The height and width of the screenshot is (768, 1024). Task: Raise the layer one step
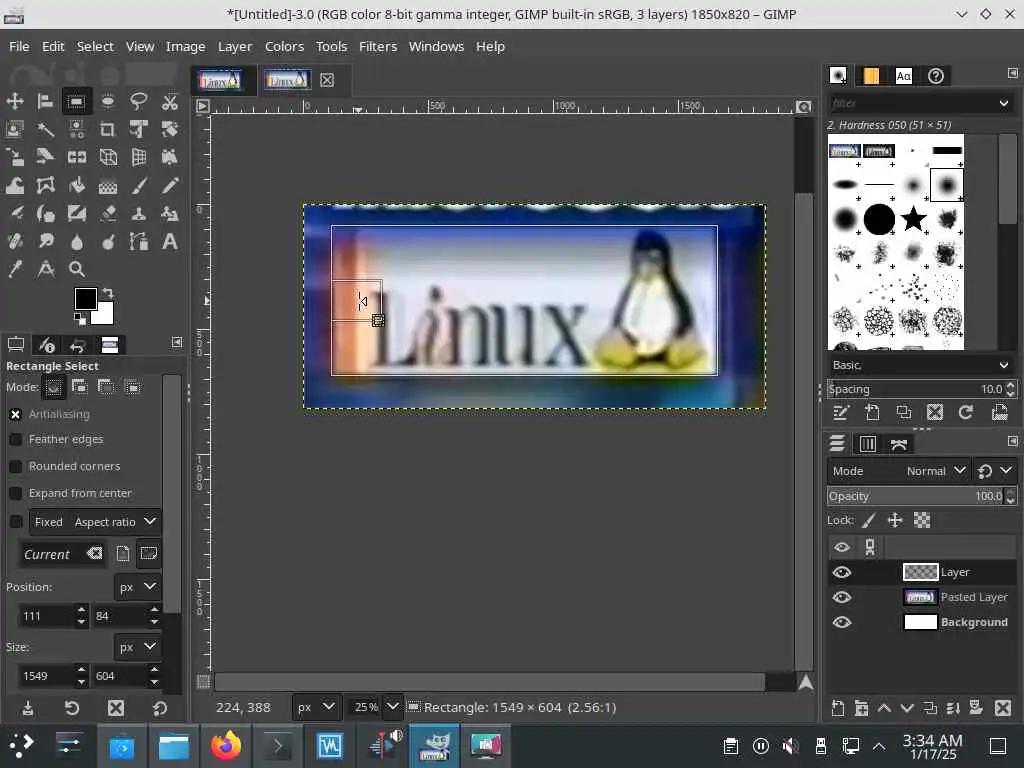[x=884, y=708]
